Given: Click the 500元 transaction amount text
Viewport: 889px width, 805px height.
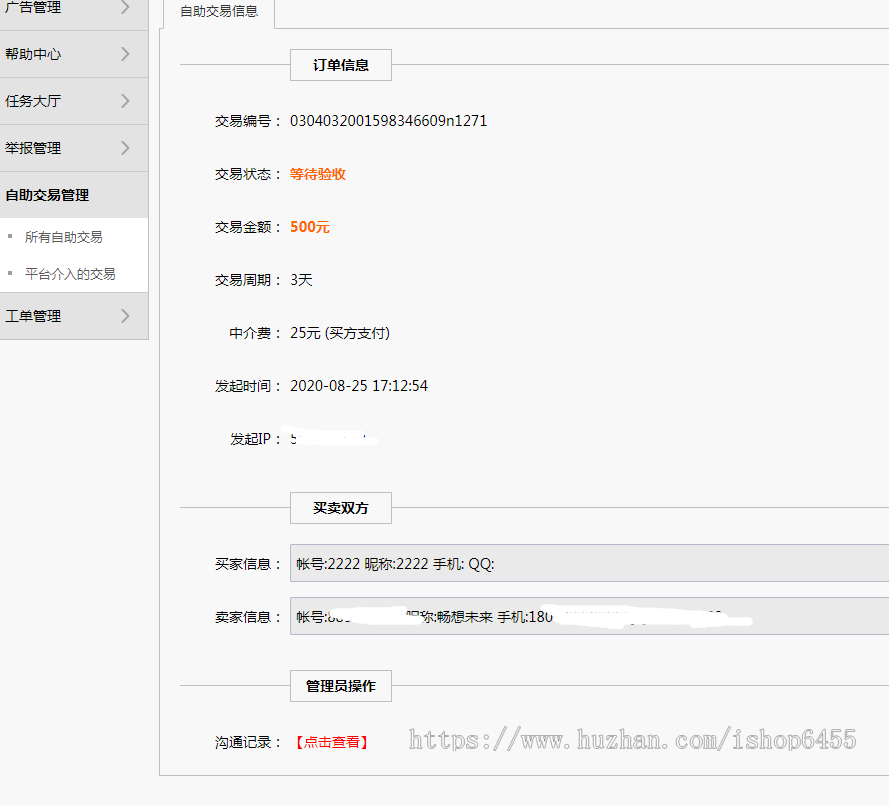Looking at the screenshot, I should click(x=307, y=227).
